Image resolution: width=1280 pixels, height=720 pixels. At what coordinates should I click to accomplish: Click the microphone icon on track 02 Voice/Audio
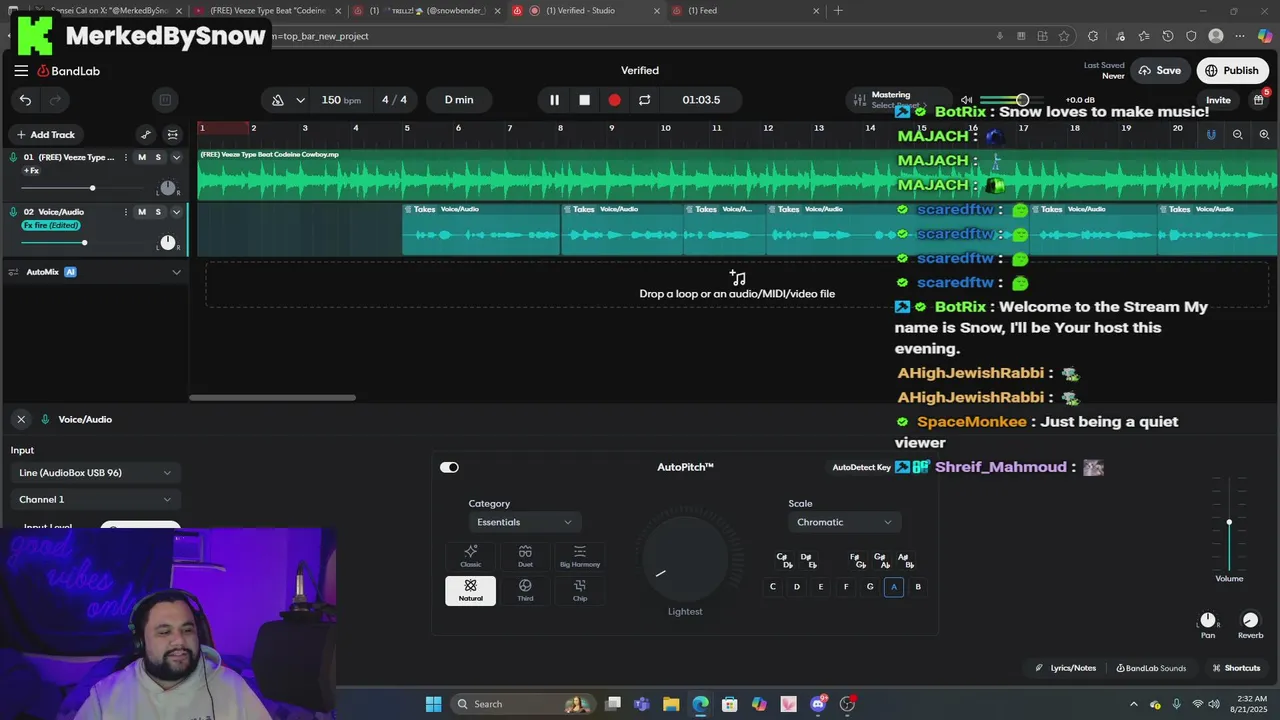pyautogui.click(x=13, y=212)
